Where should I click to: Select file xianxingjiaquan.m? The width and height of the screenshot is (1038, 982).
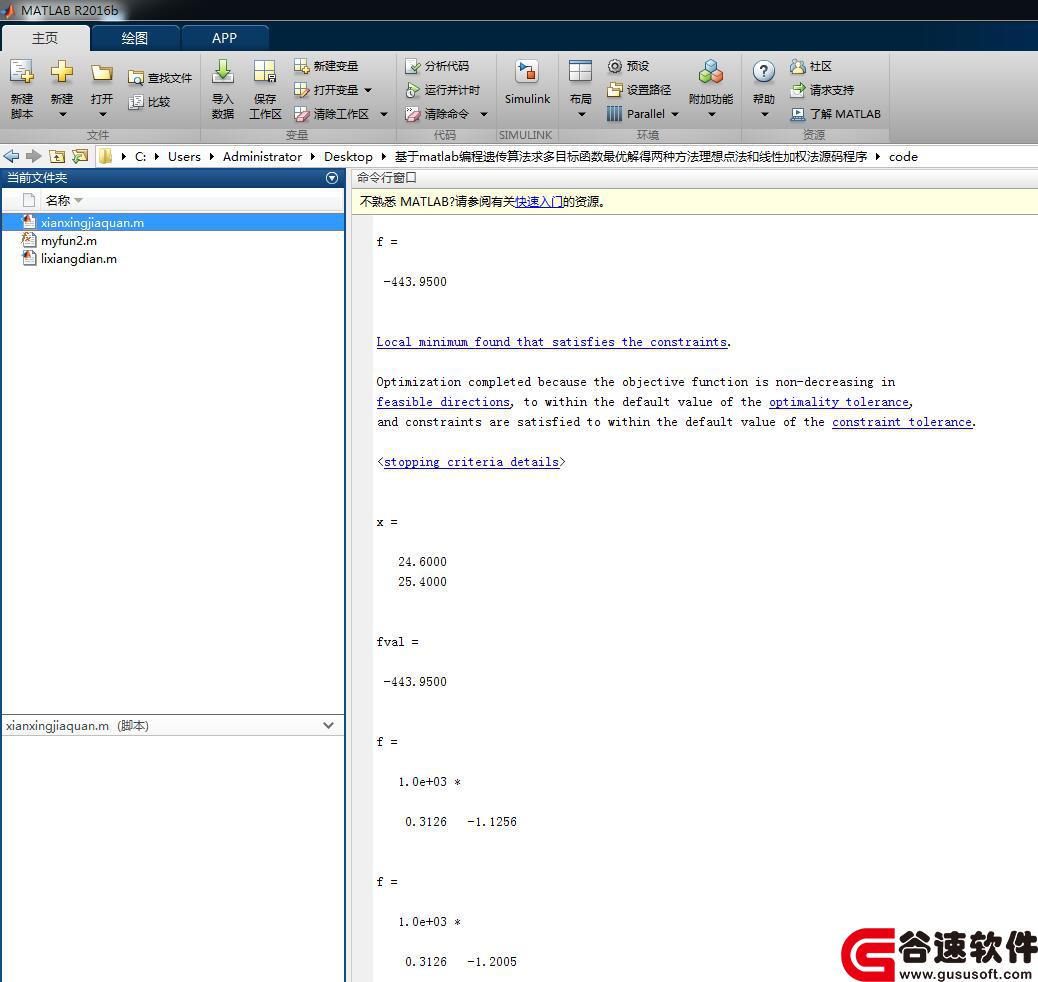(173, 222)
